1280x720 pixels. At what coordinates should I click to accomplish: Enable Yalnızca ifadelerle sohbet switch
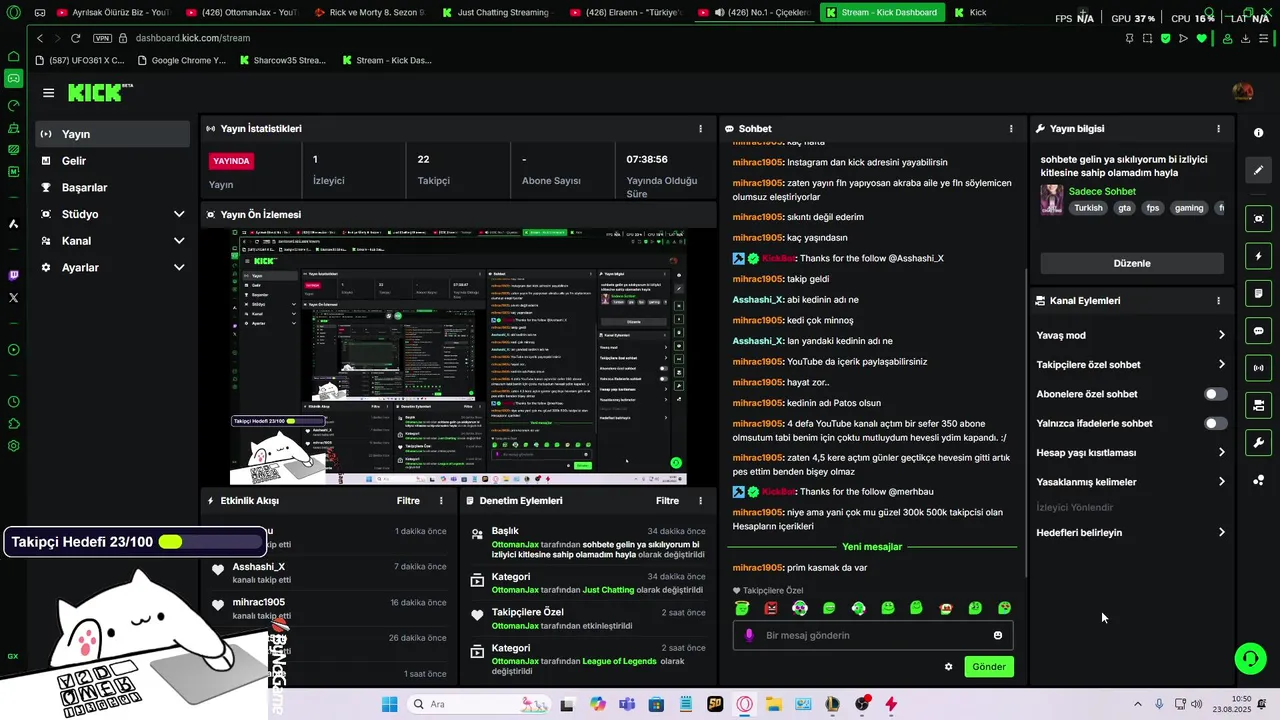point(1215,423)
